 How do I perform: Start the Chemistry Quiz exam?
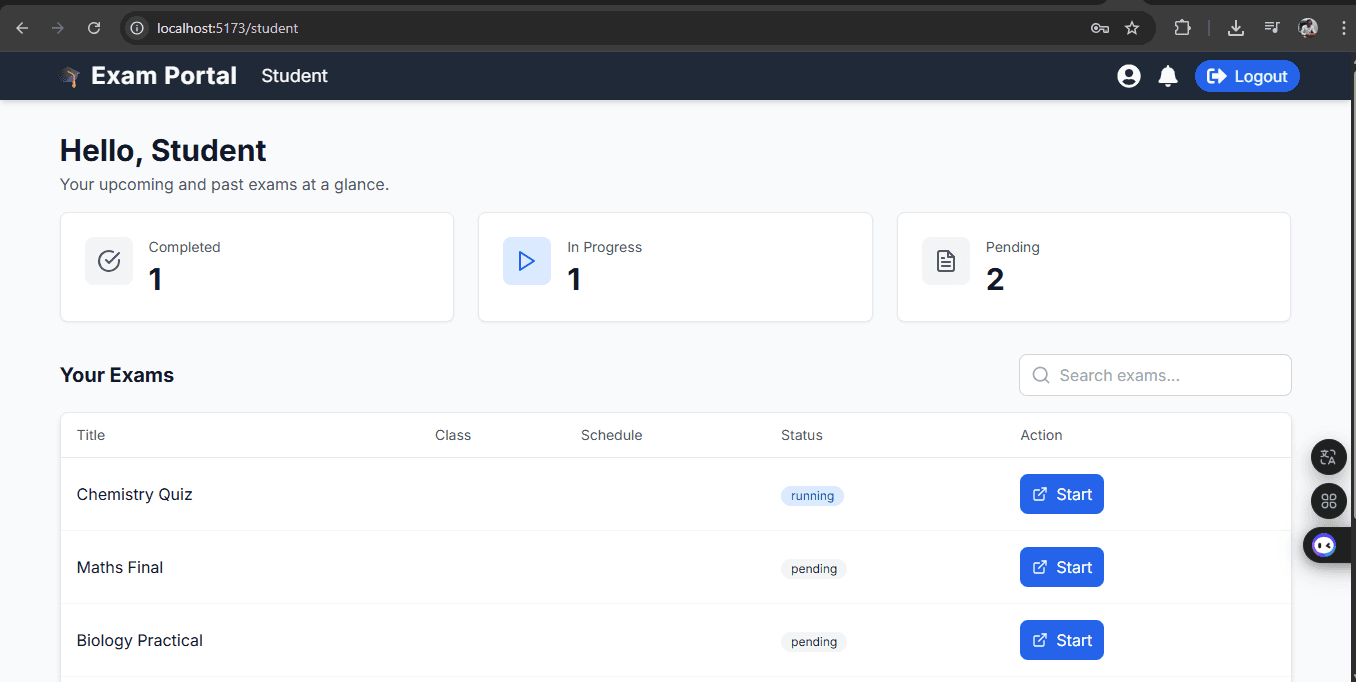click(x=1061, y=494)
